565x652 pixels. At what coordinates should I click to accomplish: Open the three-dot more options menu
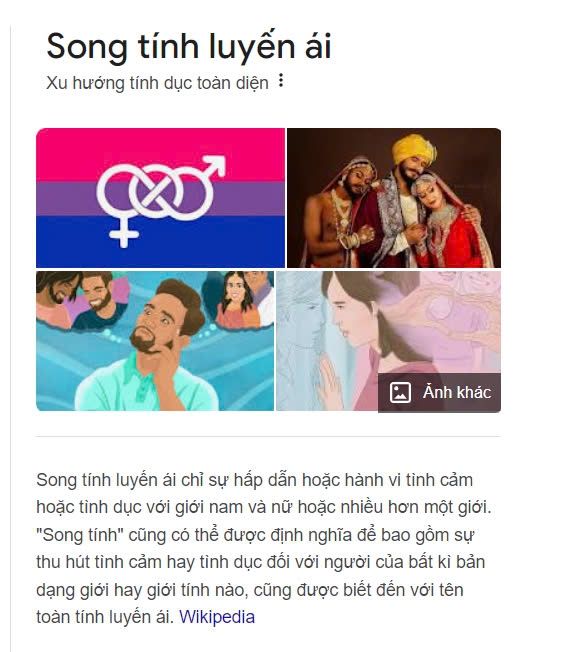click(x=281, y=80)
